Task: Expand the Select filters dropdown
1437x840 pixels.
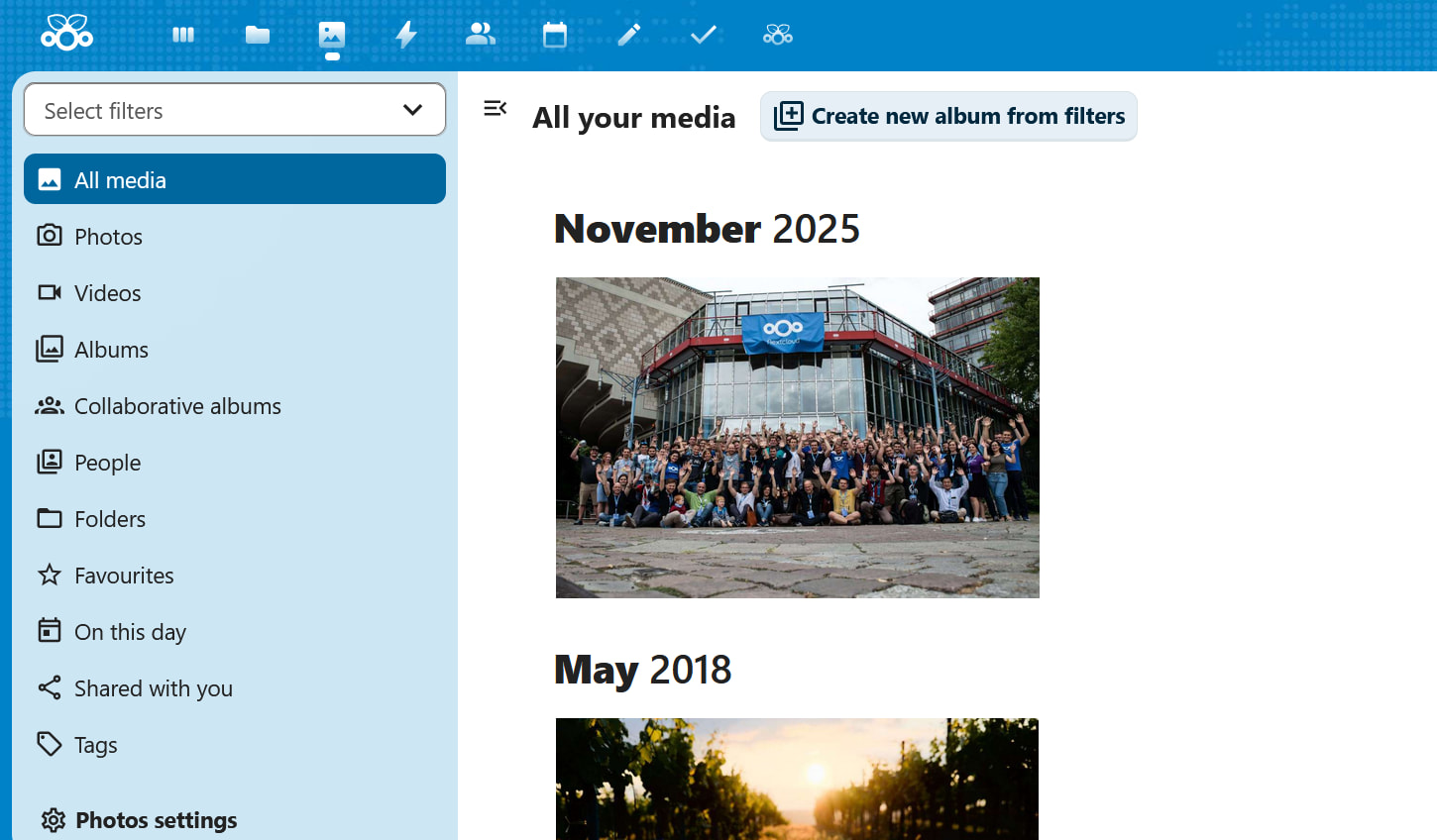Action: point(235,110)
